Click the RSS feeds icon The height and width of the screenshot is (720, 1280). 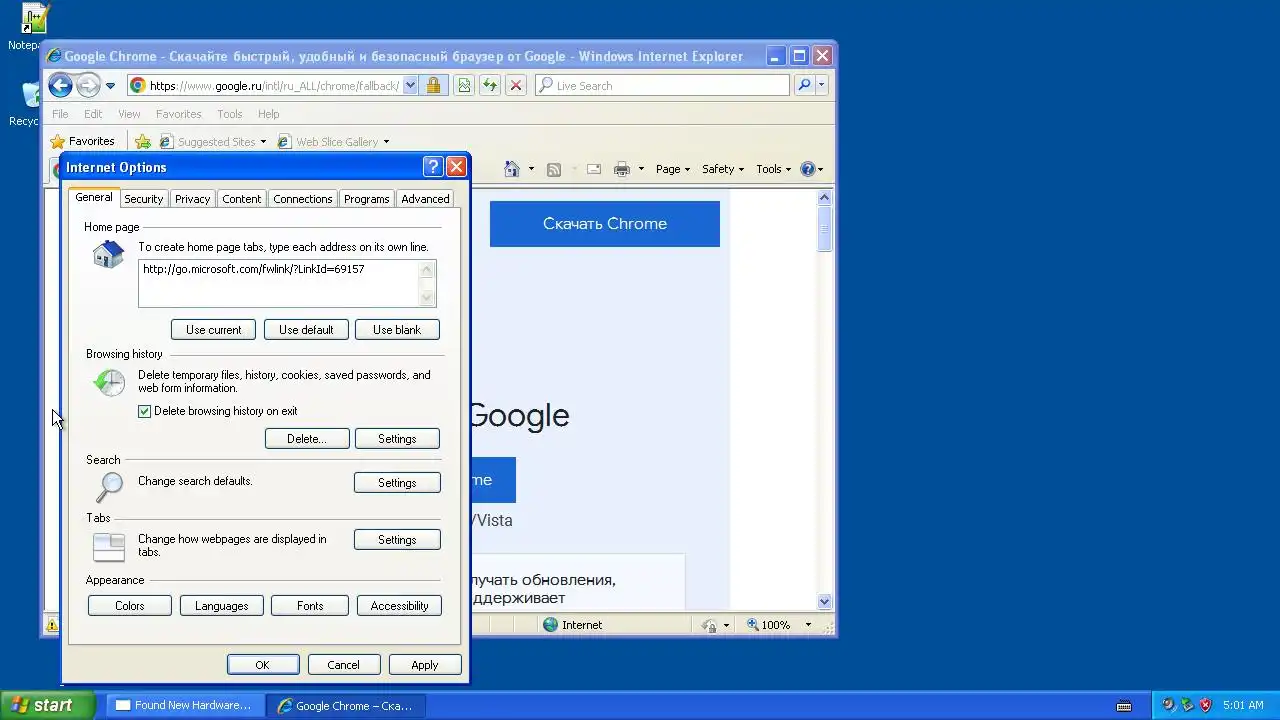click(x=554, y=169)
